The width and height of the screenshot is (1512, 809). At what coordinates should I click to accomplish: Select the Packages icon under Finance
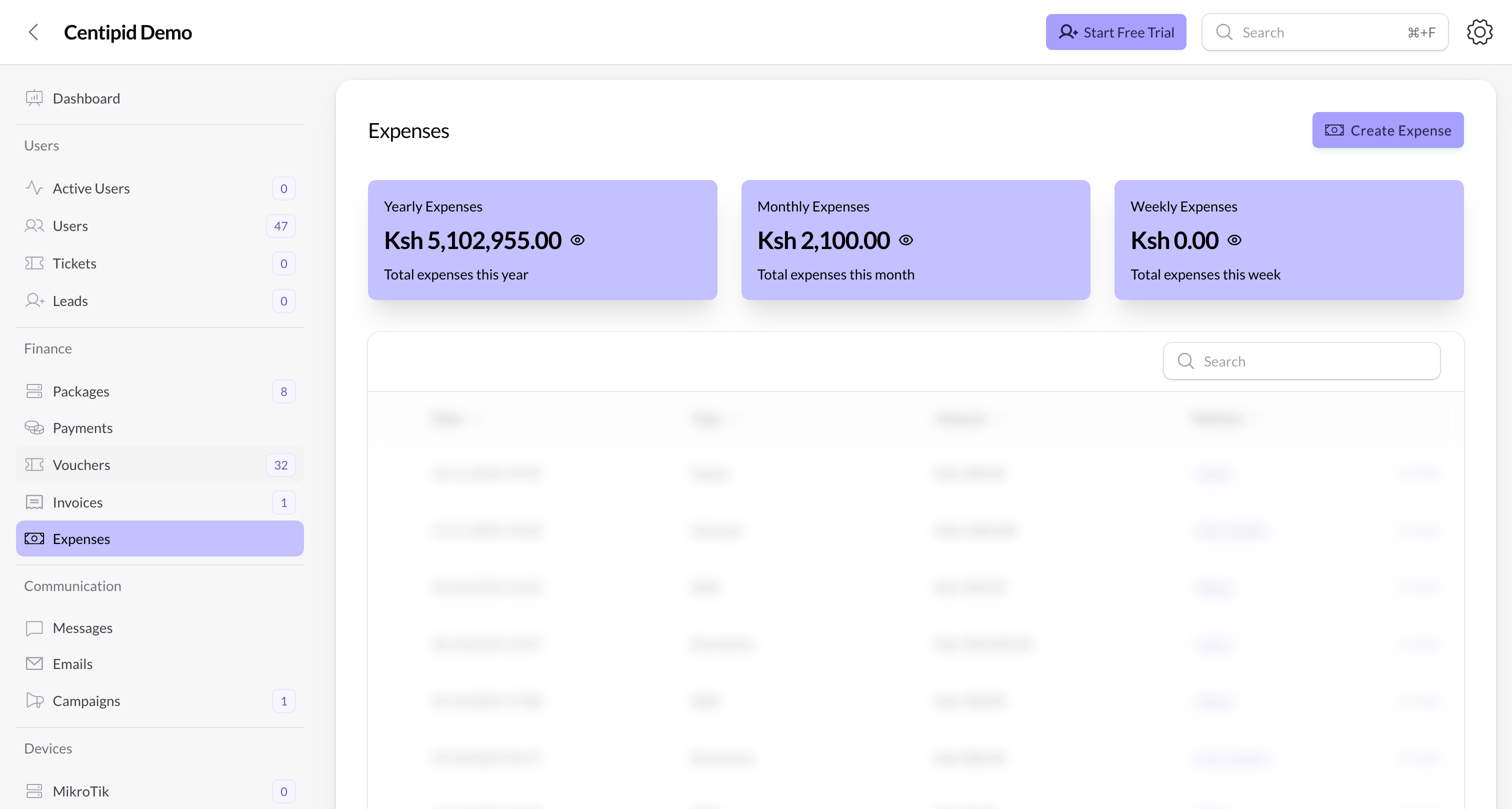(33, 391)
